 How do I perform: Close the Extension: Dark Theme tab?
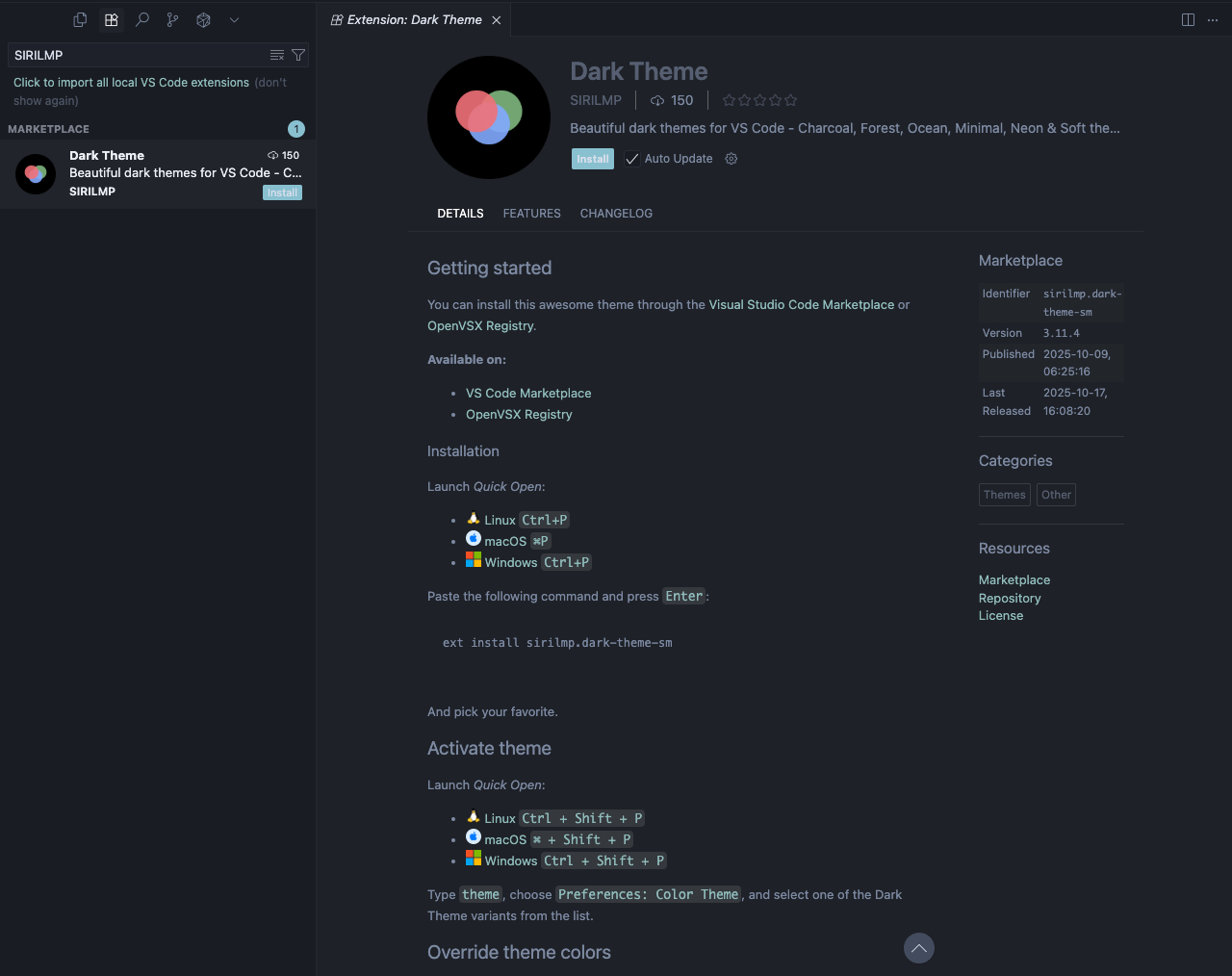tap(497, 20)
